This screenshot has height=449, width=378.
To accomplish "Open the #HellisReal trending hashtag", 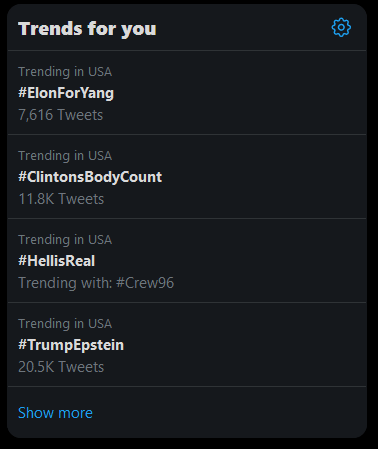I will [57, 261].
